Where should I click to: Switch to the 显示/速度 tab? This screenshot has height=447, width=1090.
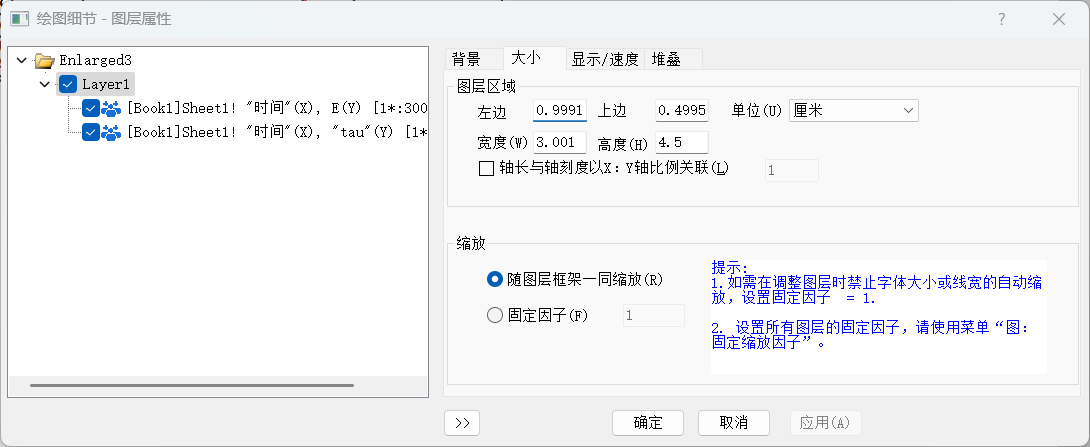[x=605, y=59]
